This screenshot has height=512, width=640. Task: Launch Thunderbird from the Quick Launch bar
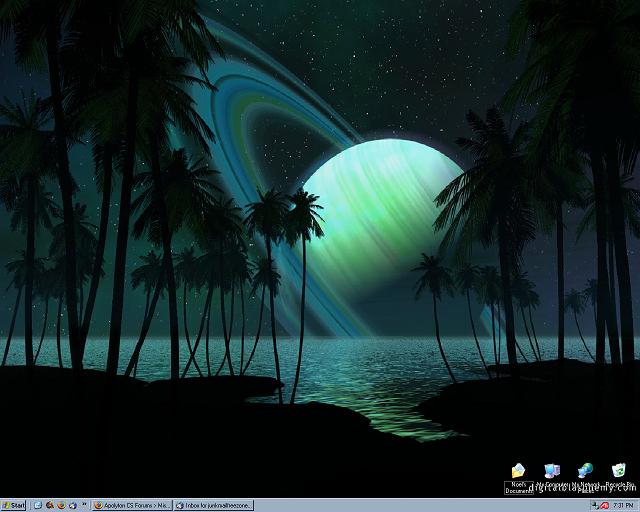[x=72, y=506]
